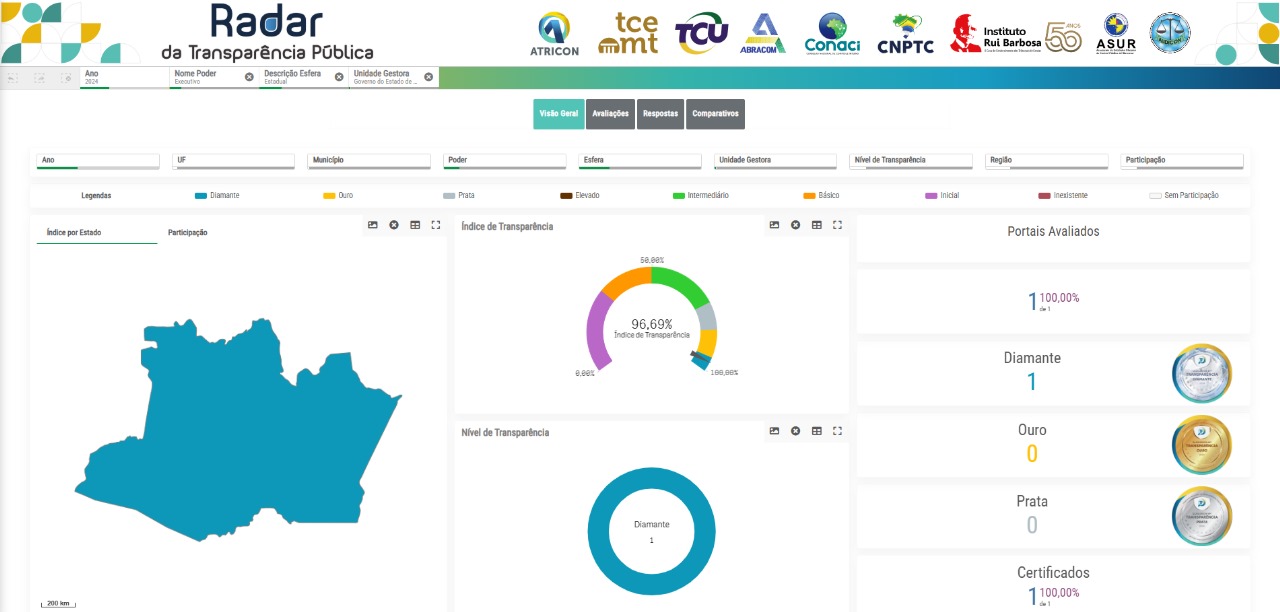Show the state map panel as table
1280x612 pixels.
pos(414,225)
